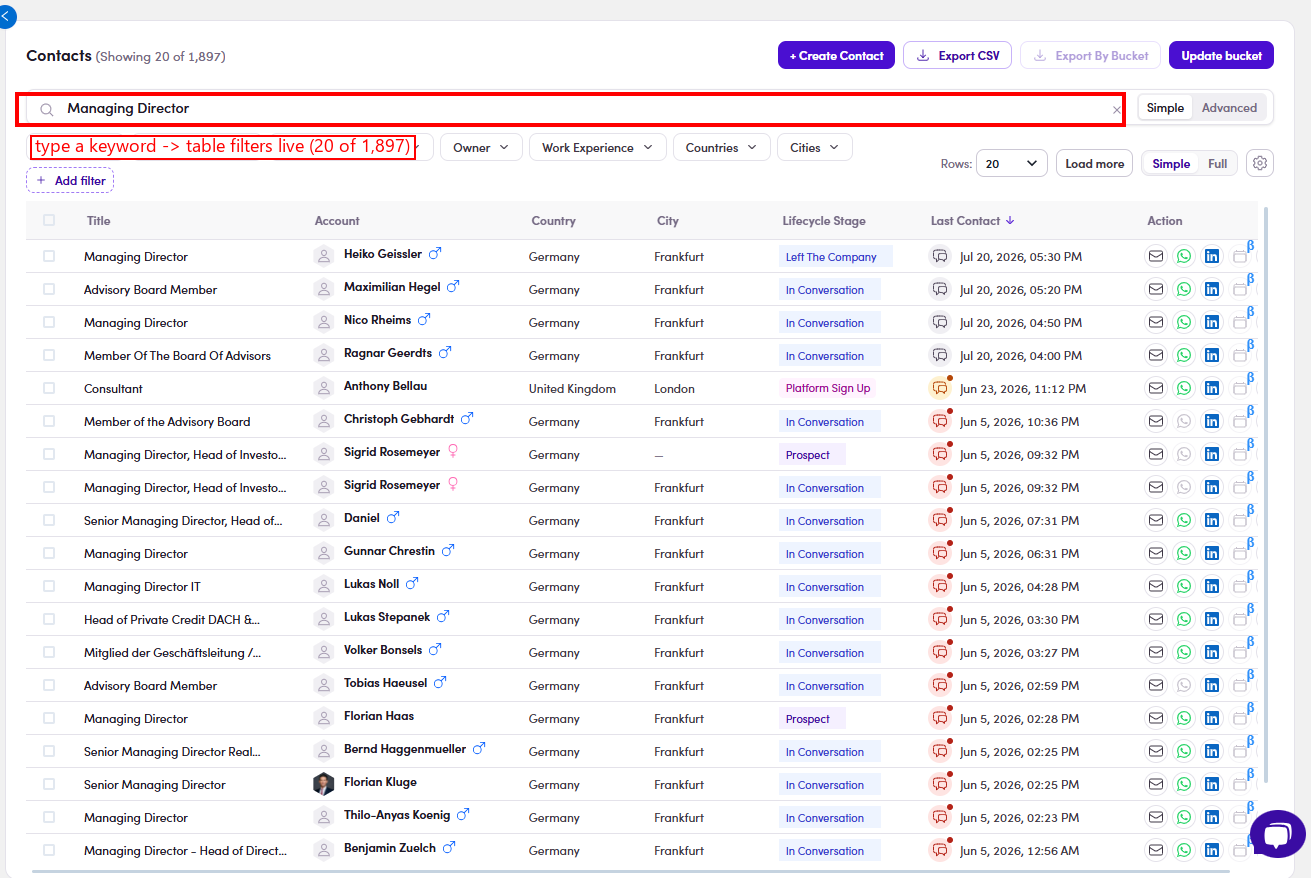The height and width of the screenshot is (878, 1311).
Task: Open LinkedIn for Florian Kluge
Action: coord(1212,784)
